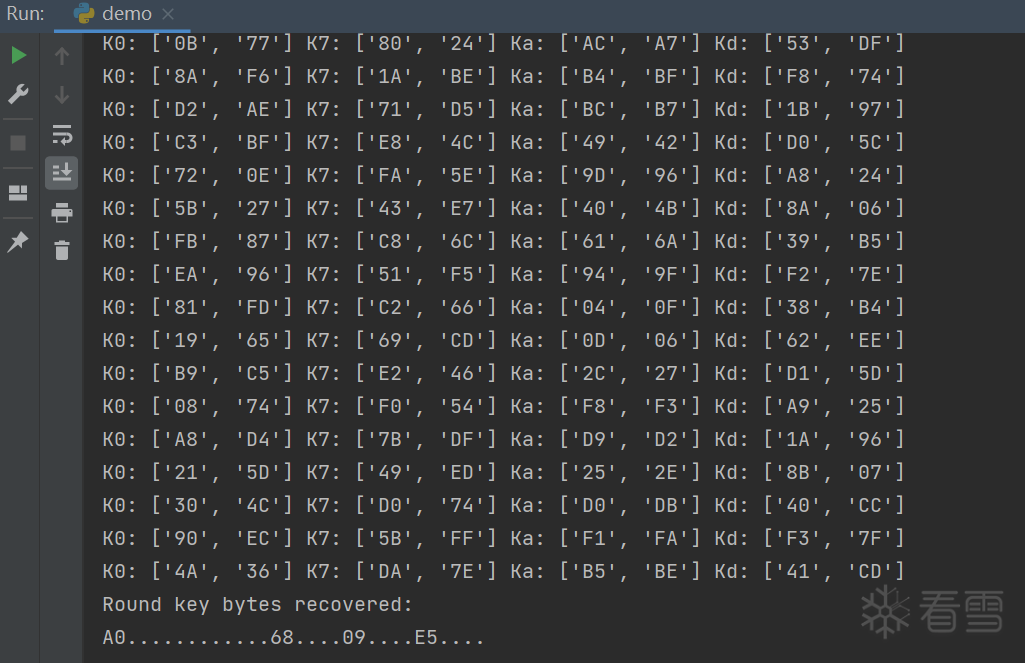Click the Down the Stack Trace arrow

(x=62, y=95)
